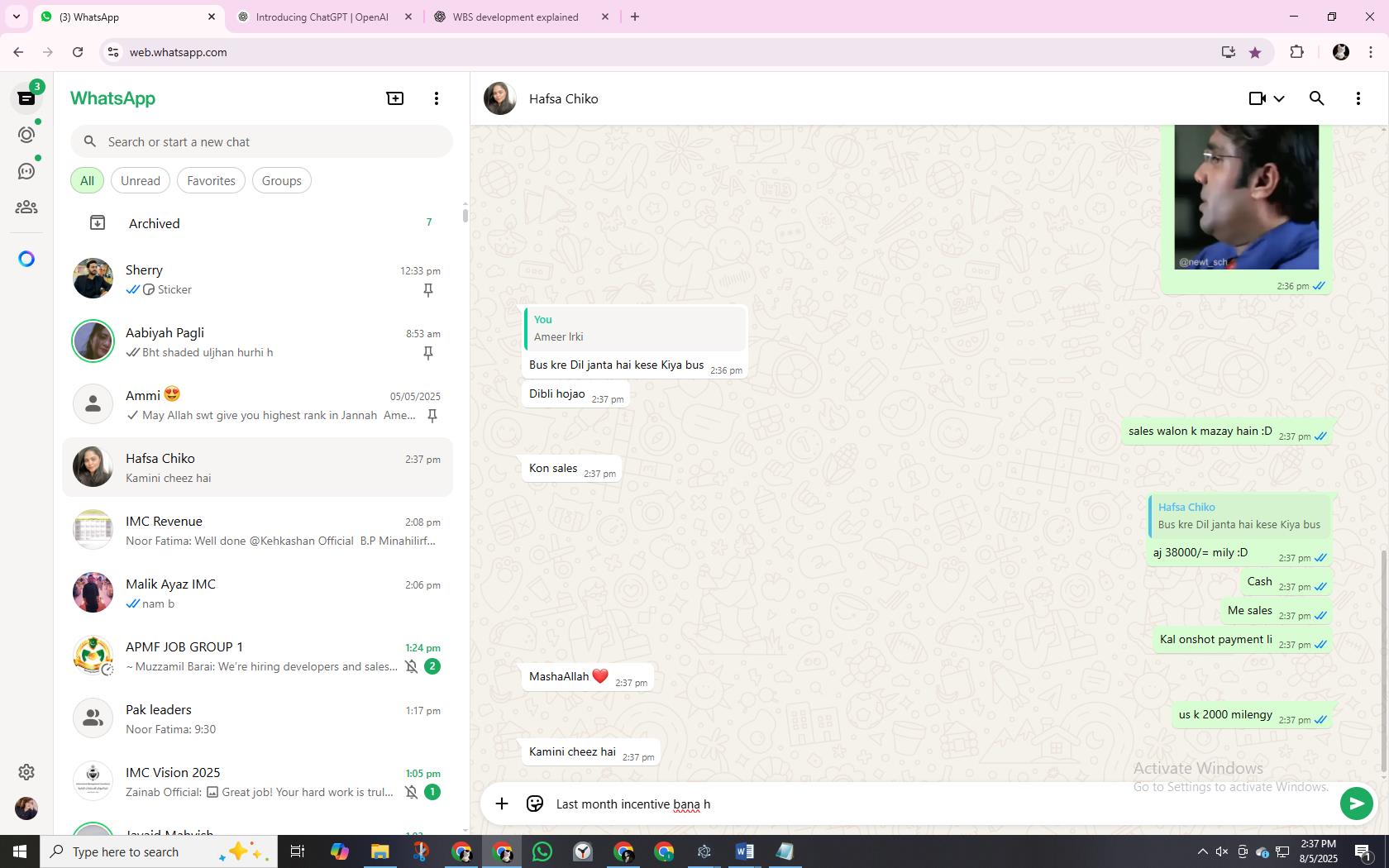Viewport: 1389px width, 868px height.
Task: Open Microsoft Word in the taskbar
Action: [x=744, y=851]
